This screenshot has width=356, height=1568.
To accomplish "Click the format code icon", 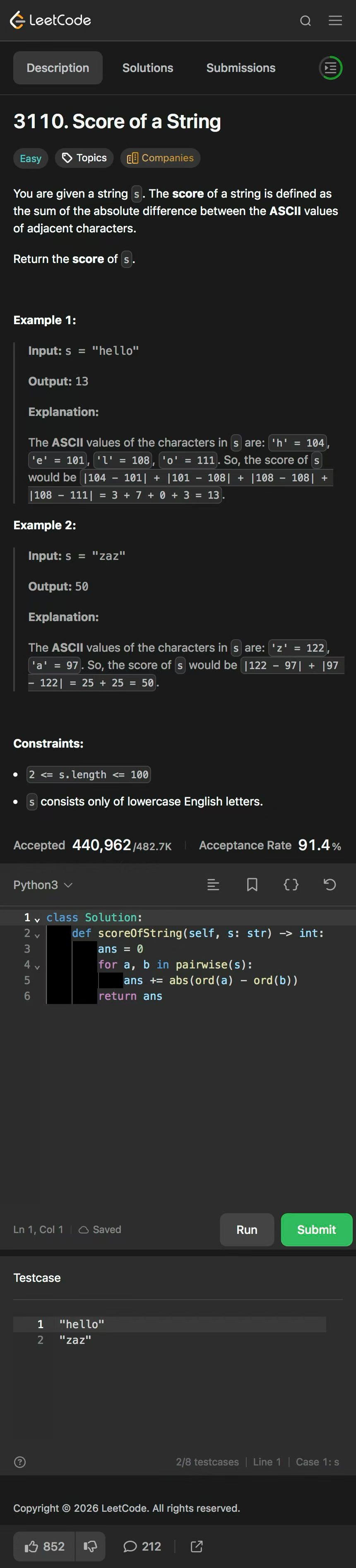I will [213, 885].
